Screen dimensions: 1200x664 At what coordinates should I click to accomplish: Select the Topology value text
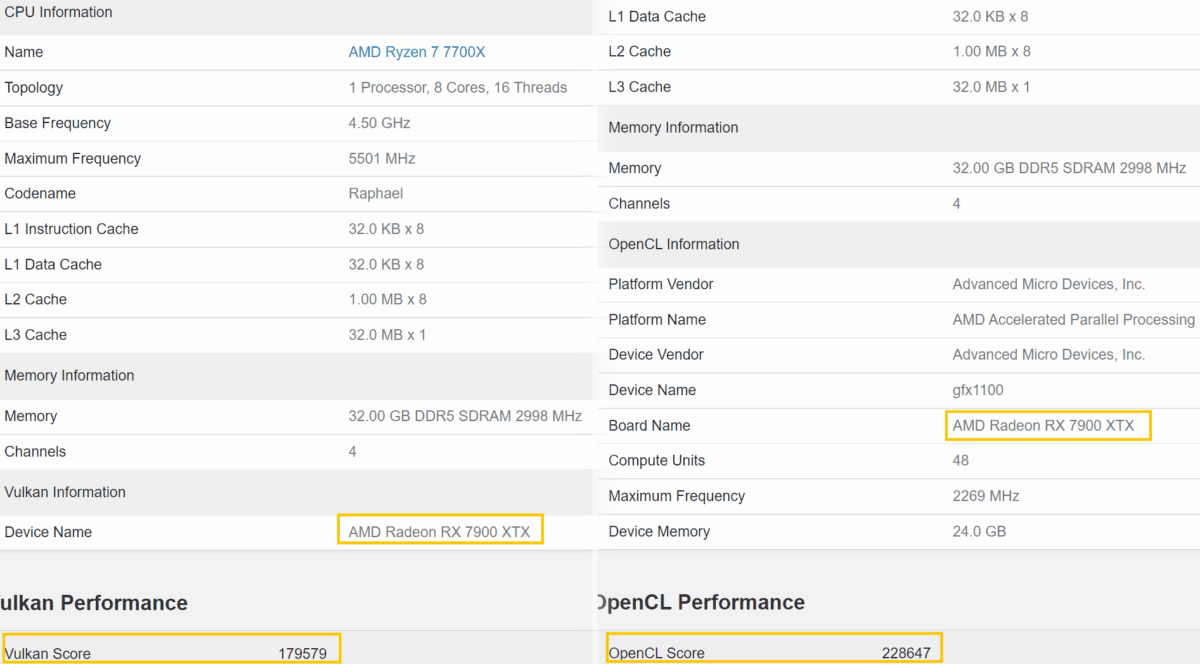coord(457,88)
